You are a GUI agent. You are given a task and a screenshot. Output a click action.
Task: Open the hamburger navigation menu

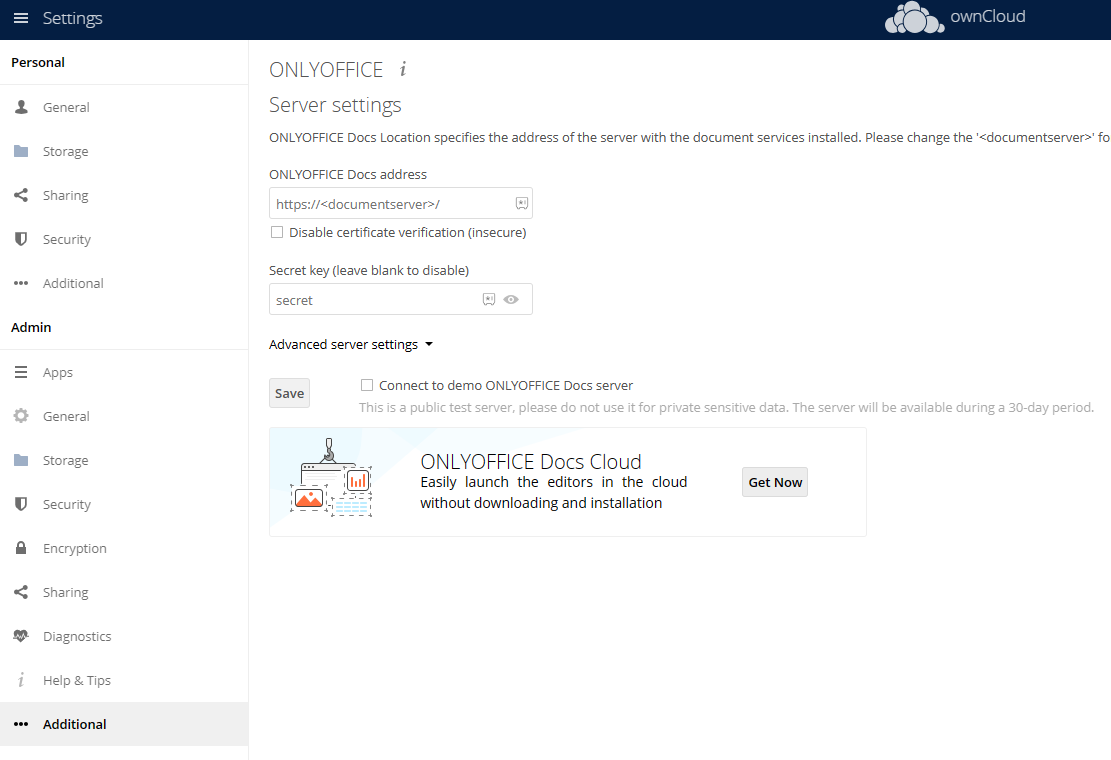click(x=21, y=19)
